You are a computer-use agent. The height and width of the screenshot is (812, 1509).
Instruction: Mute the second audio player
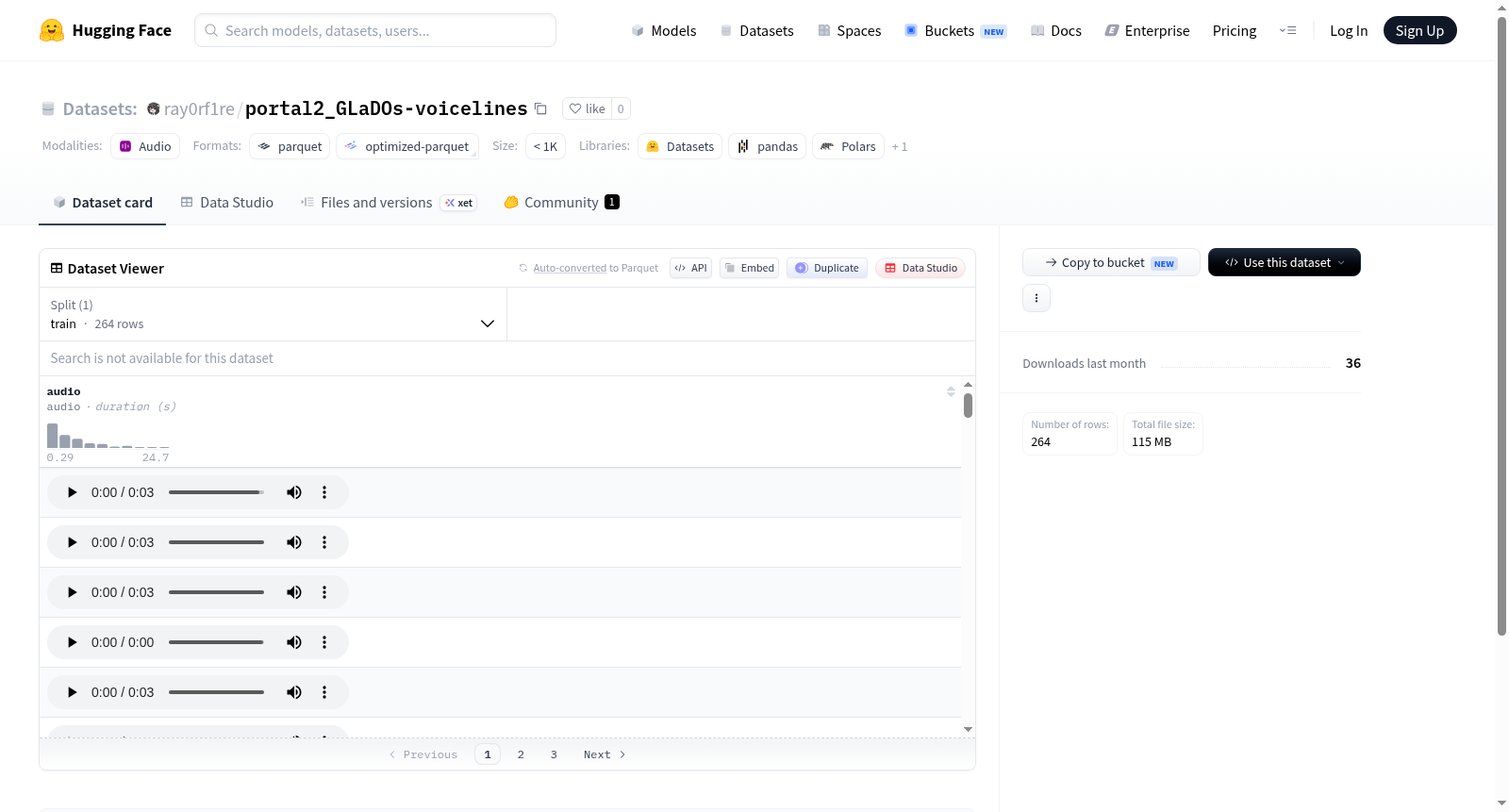(294, 542)
